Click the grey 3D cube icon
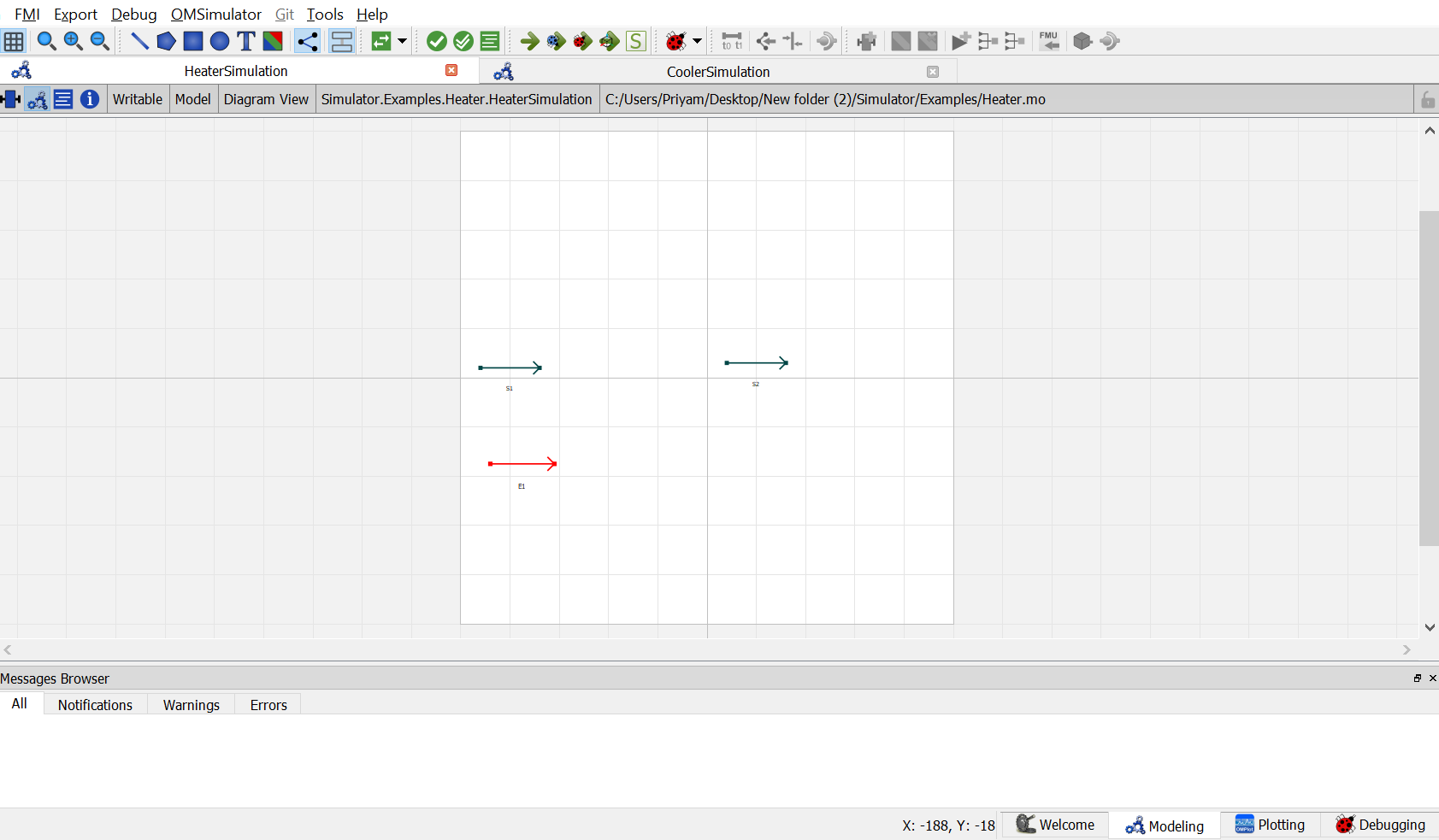This screenshot has width=1439, height=840. (1082, 41)
